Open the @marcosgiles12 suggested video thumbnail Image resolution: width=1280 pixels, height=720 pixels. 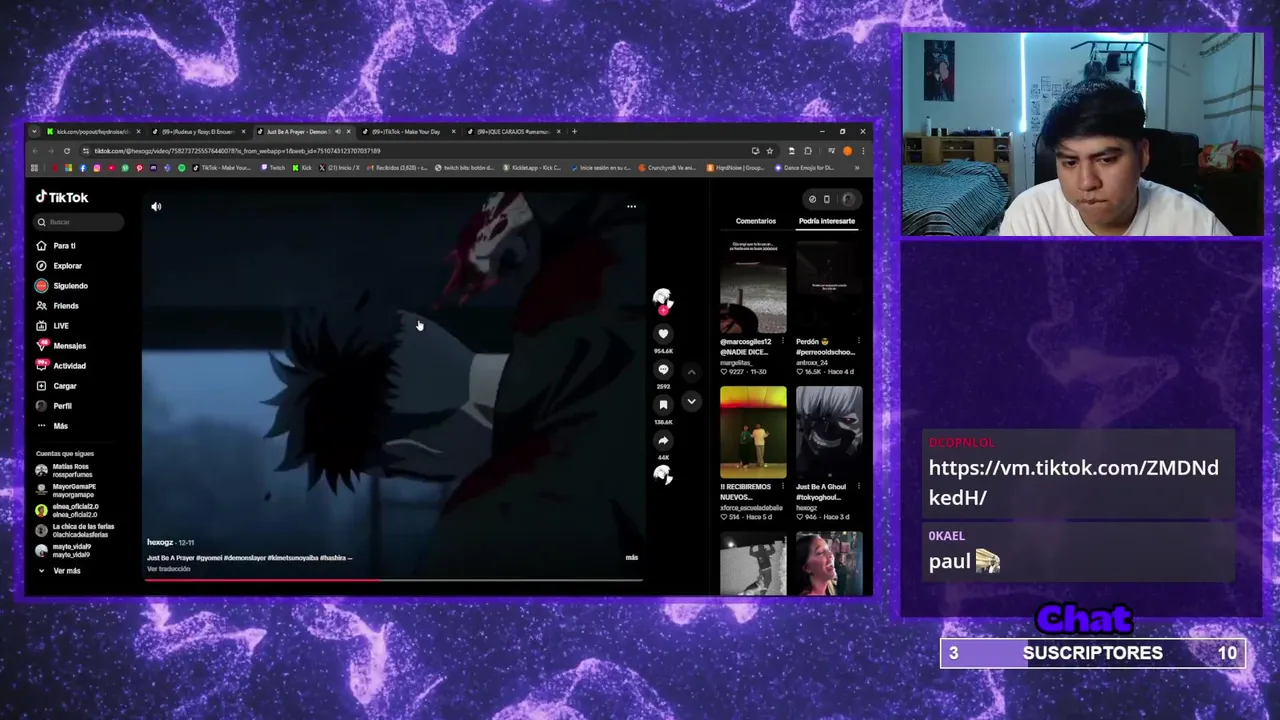[753, 285]
